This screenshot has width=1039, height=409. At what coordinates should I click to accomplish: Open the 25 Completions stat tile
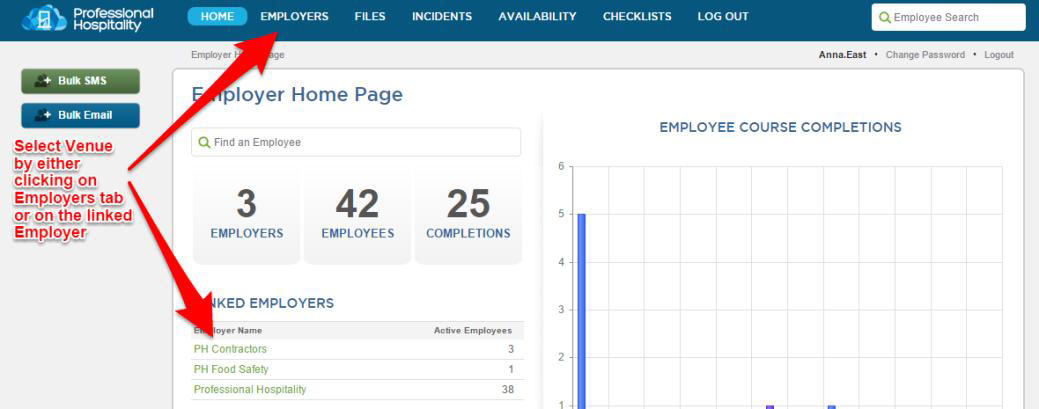pyautogui.click(x=468, y=215)
